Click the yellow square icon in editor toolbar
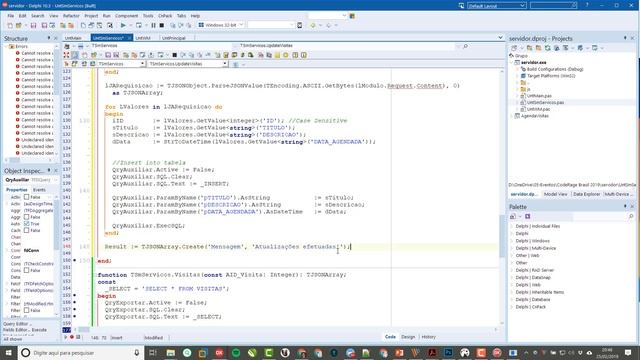The width and height of the screenshot is (640, 360). click(x=278, y=55)
